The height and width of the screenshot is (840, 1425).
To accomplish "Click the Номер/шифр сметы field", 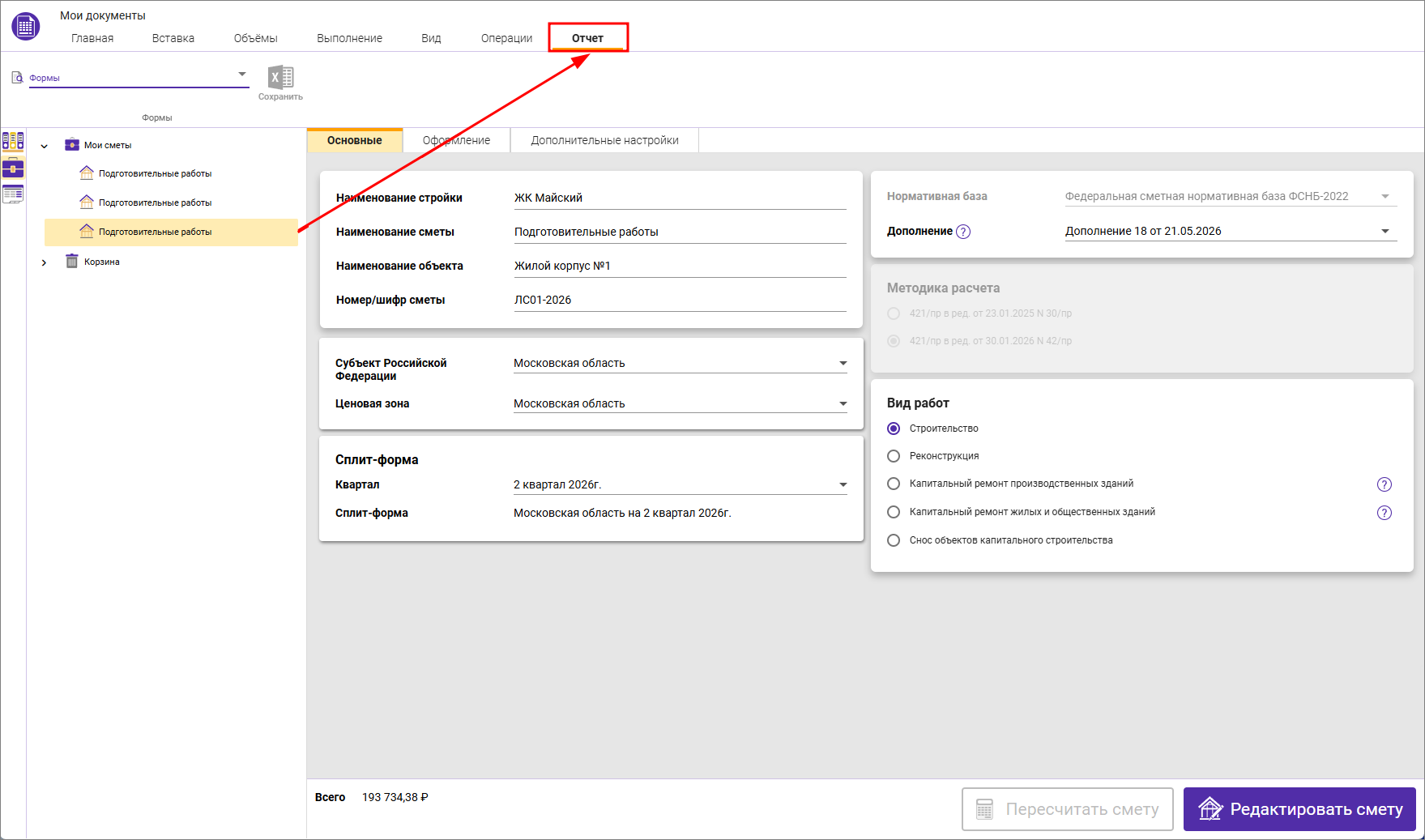I will coord(680,300).
